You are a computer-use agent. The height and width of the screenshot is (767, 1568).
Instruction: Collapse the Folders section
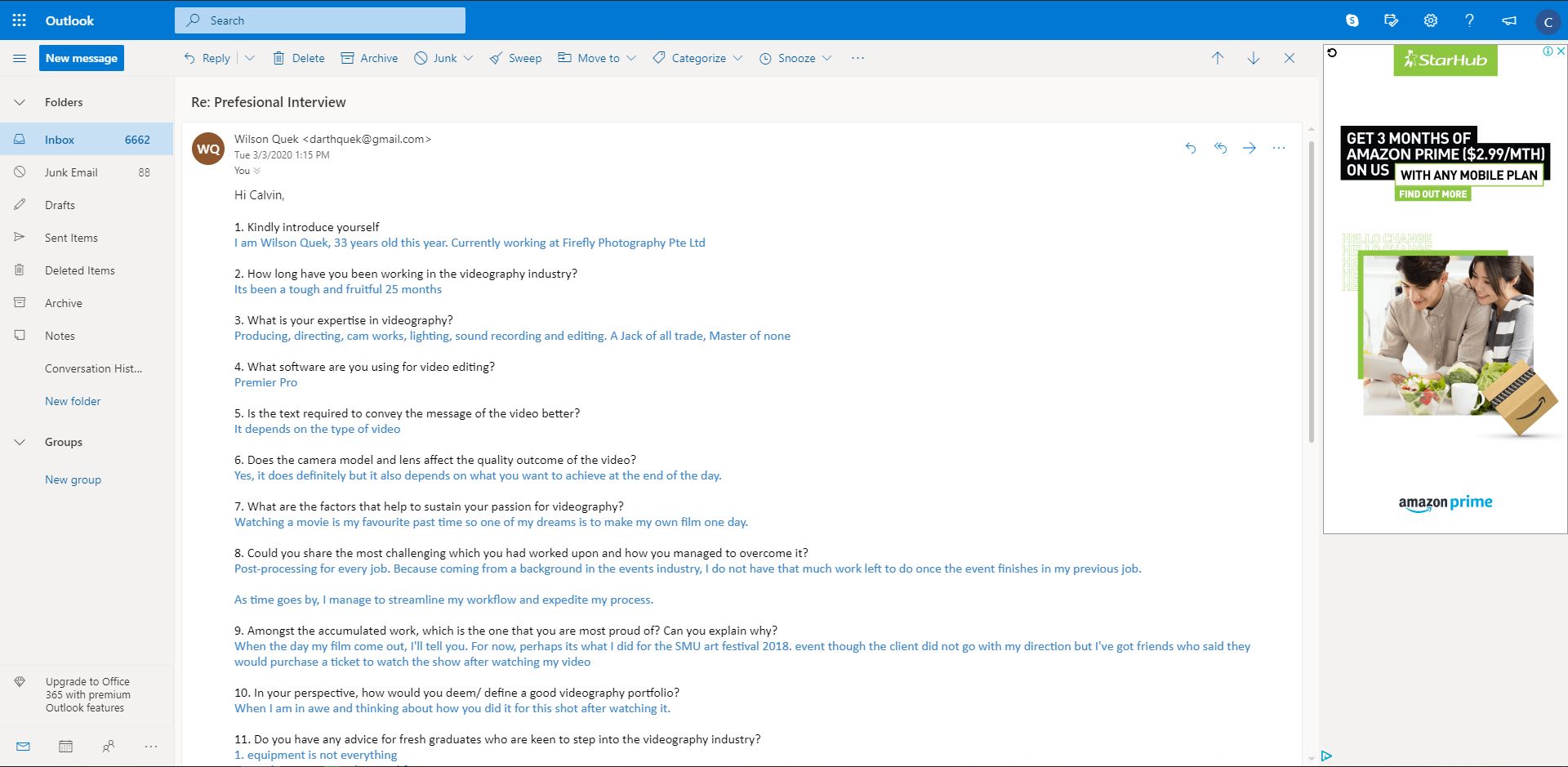coord(20,102)
